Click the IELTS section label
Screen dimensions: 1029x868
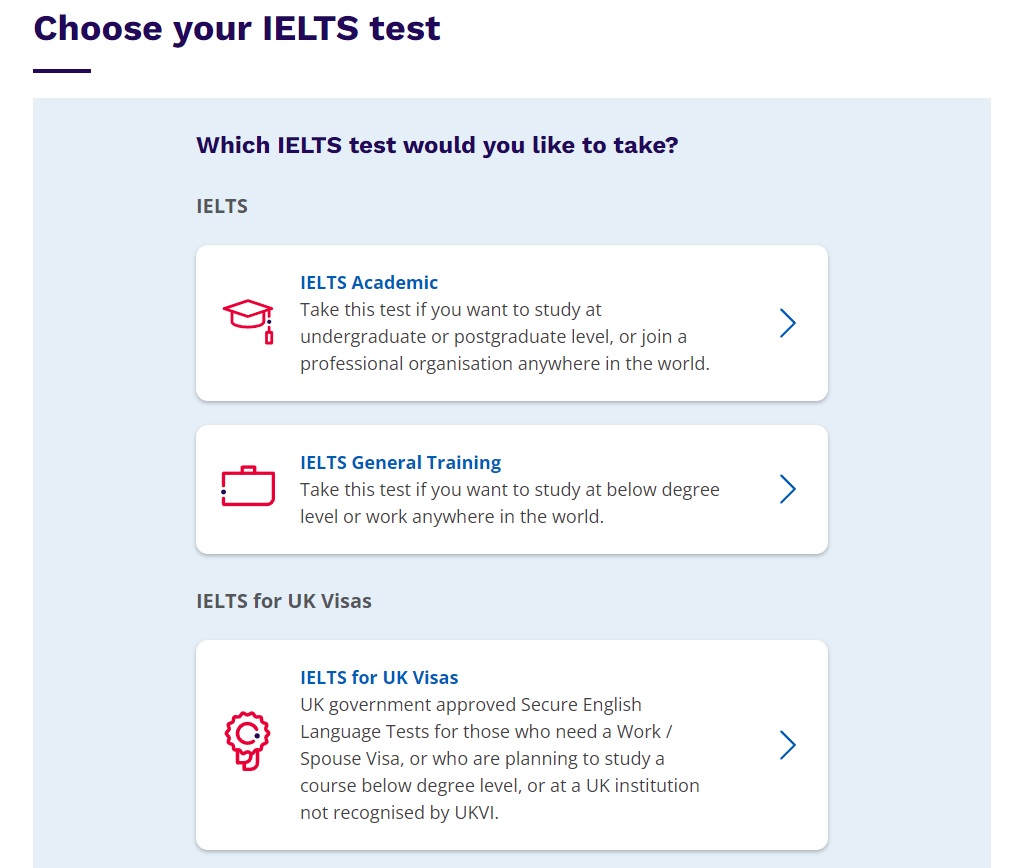pyautogui.click(x=222, y=206)
